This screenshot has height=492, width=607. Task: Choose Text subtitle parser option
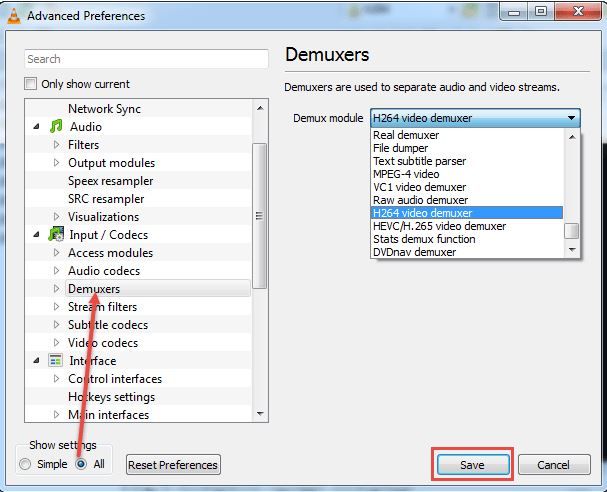coord(467,161)
